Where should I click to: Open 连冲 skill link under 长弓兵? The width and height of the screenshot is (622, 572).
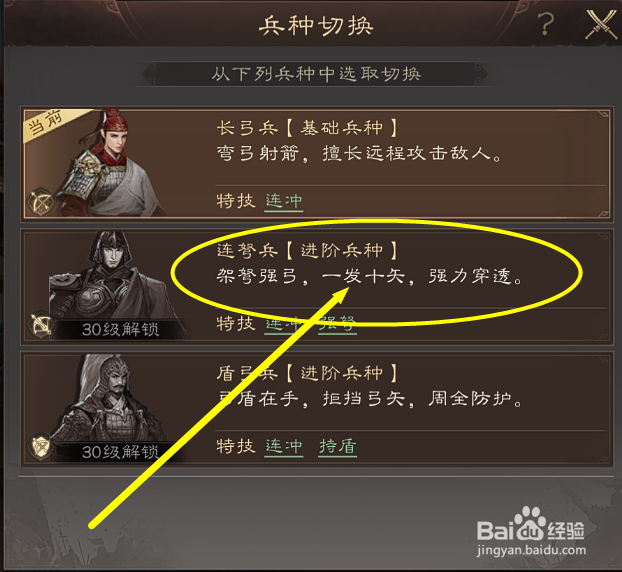click(284, 201)
